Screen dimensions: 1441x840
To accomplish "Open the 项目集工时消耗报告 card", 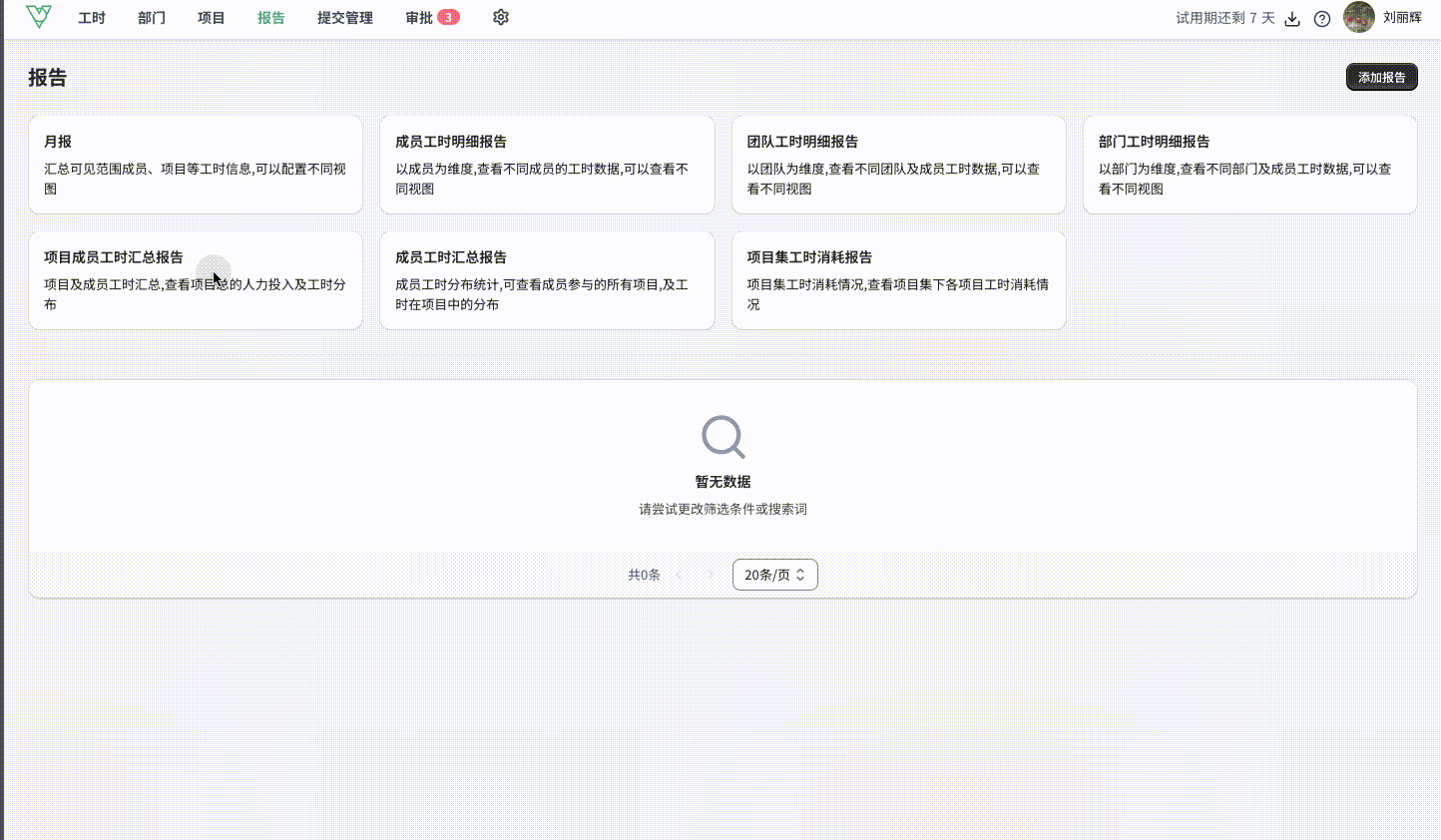I will [898, 280].
